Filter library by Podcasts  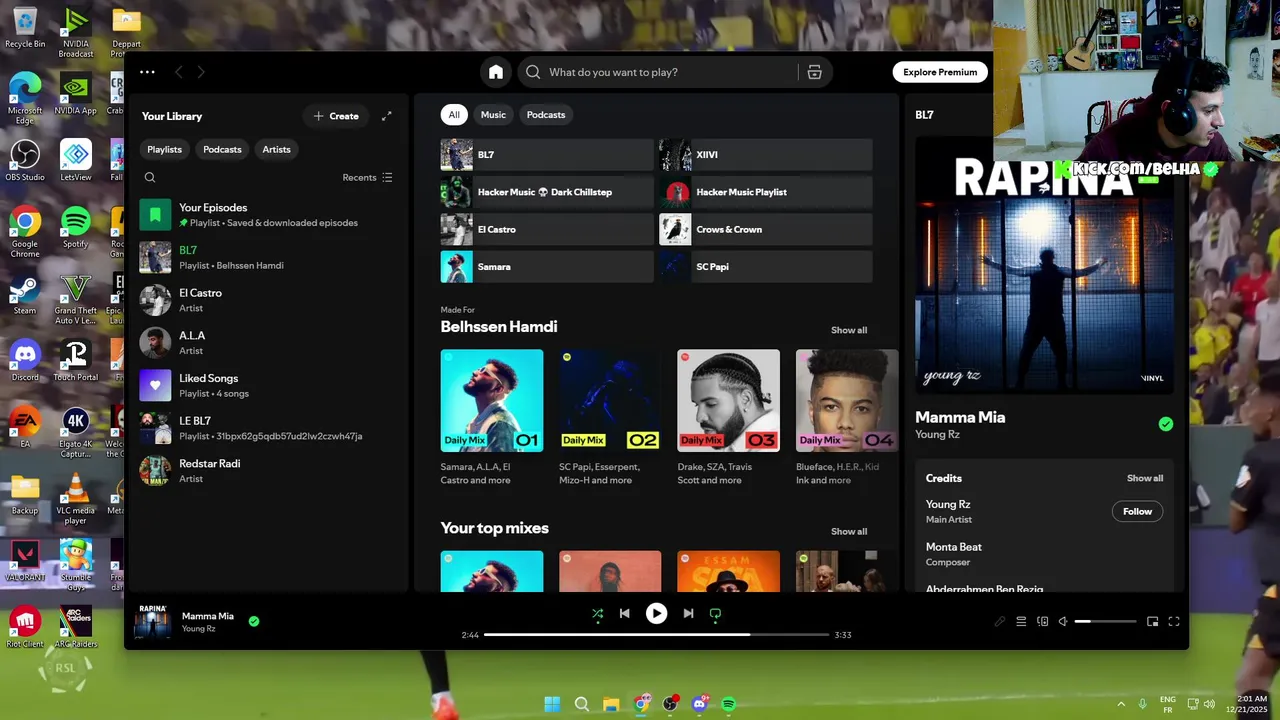tap(222, 149)
